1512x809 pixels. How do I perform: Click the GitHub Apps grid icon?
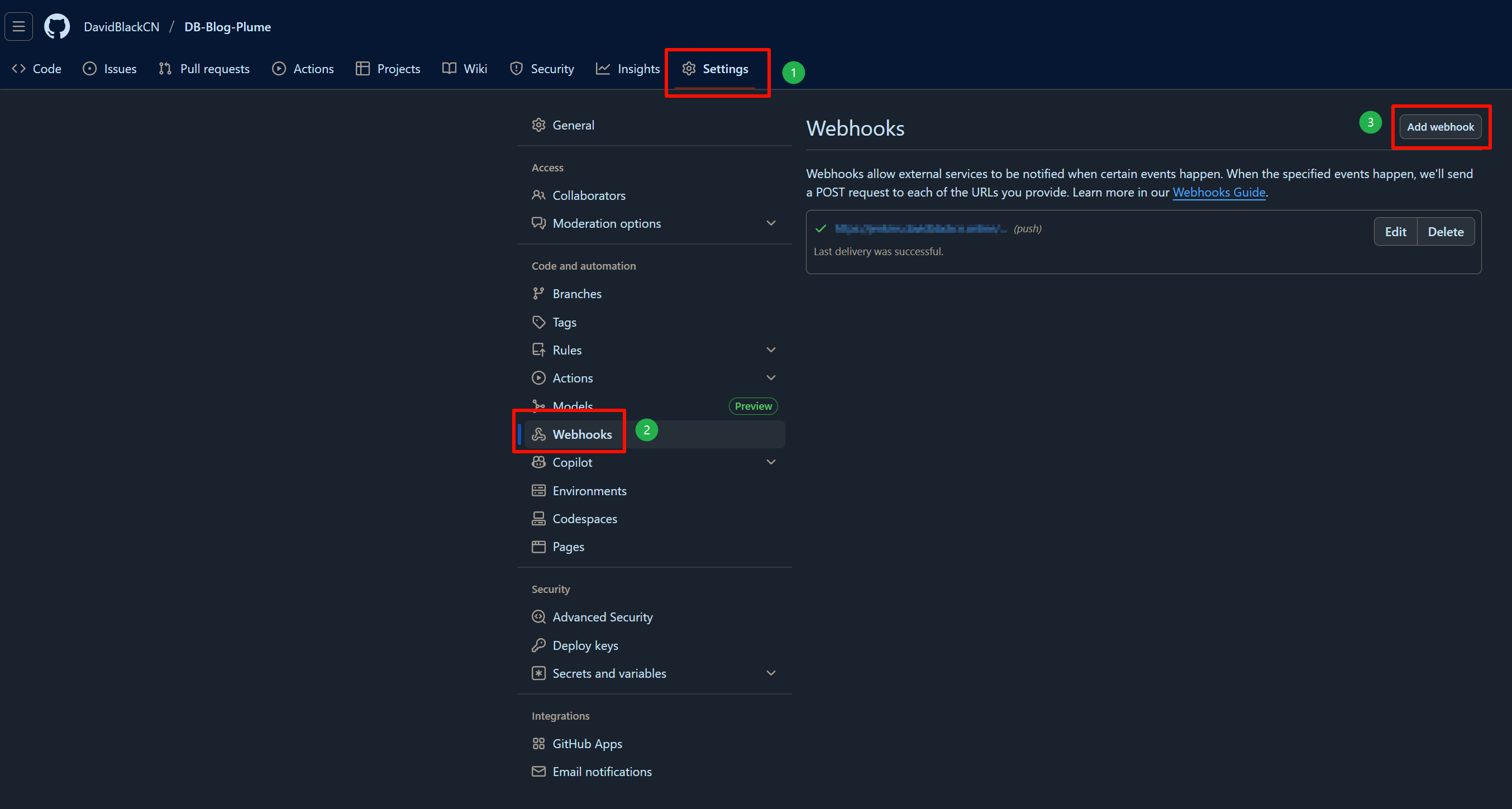tap(538, 743)
